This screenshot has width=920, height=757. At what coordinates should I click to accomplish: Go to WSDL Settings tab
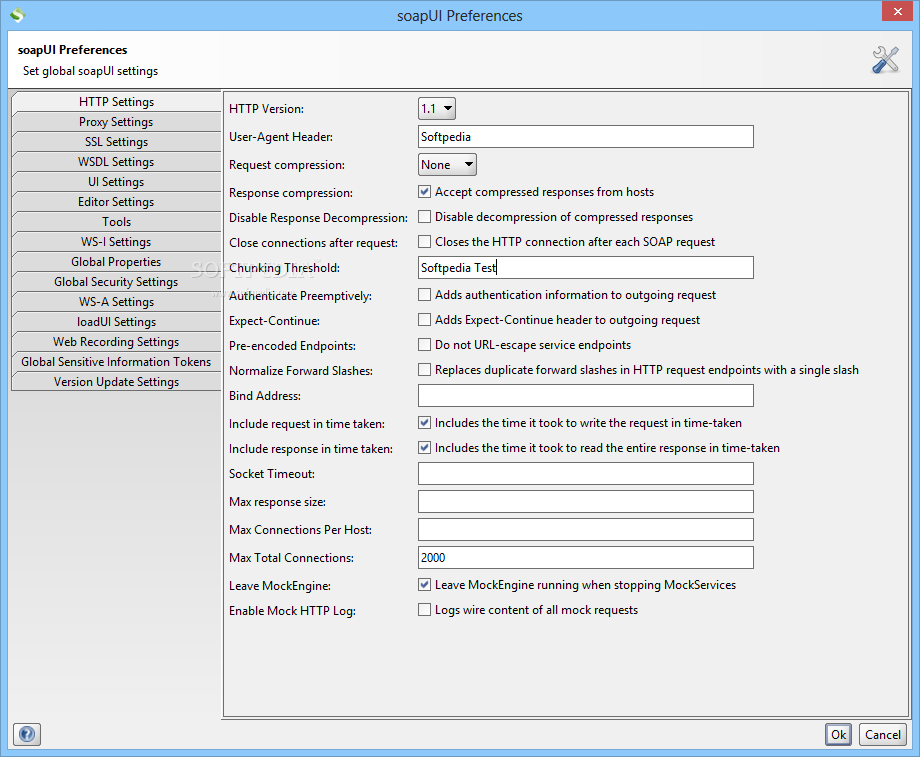click(116, 161)
